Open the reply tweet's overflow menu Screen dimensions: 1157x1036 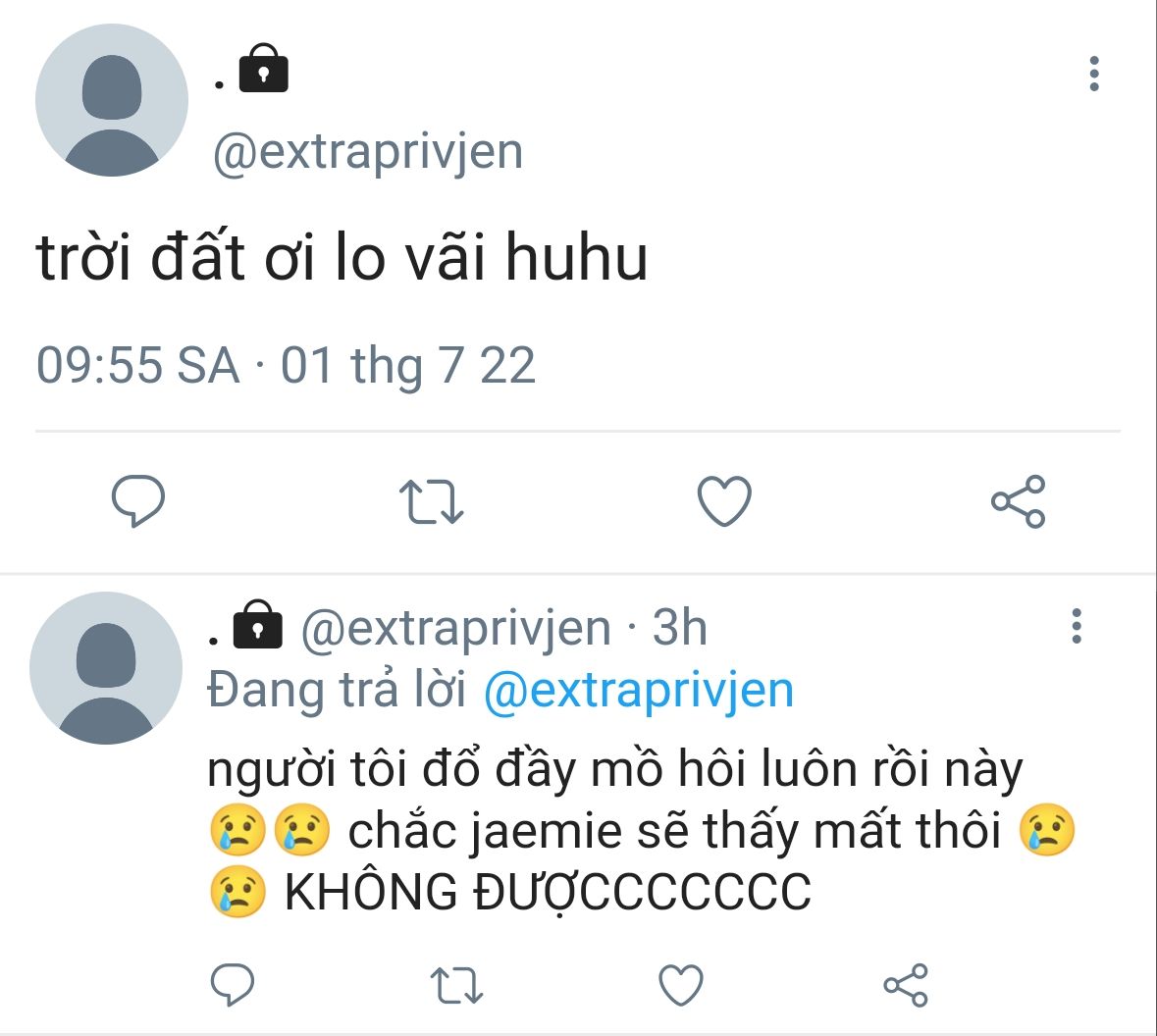coord(1077,626)
